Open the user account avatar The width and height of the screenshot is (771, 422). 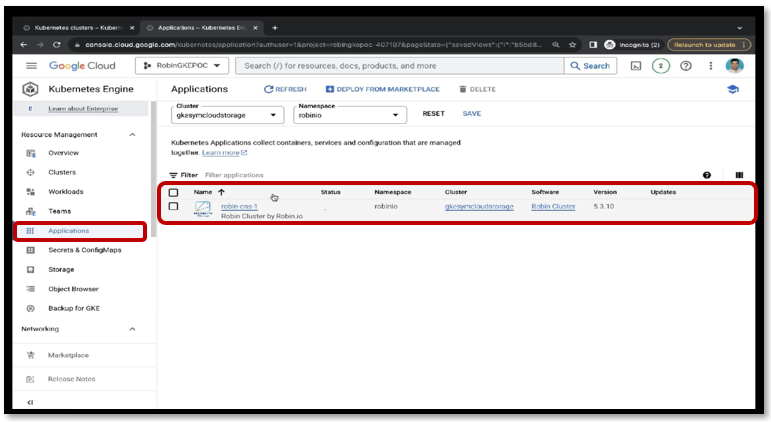pyautogui.click(x=735, y=65)
